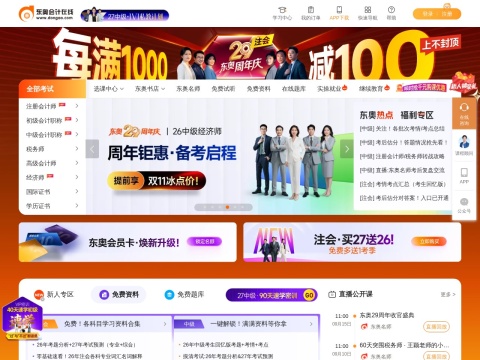
Task: Click the 直播公开课 calendar icon
Action: coord(332,294)
